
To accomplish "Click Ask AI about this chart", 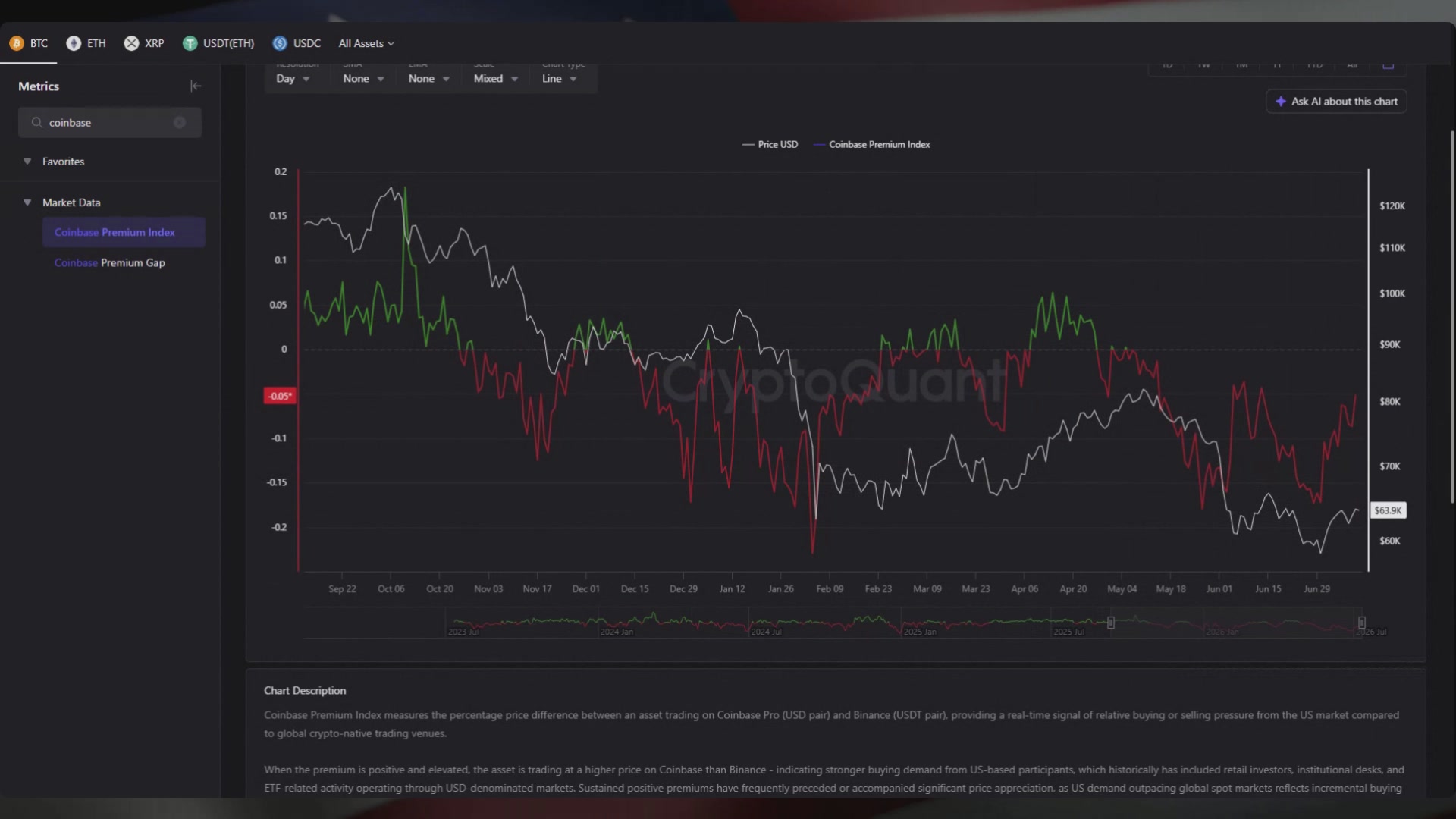I will [1336, 101].
